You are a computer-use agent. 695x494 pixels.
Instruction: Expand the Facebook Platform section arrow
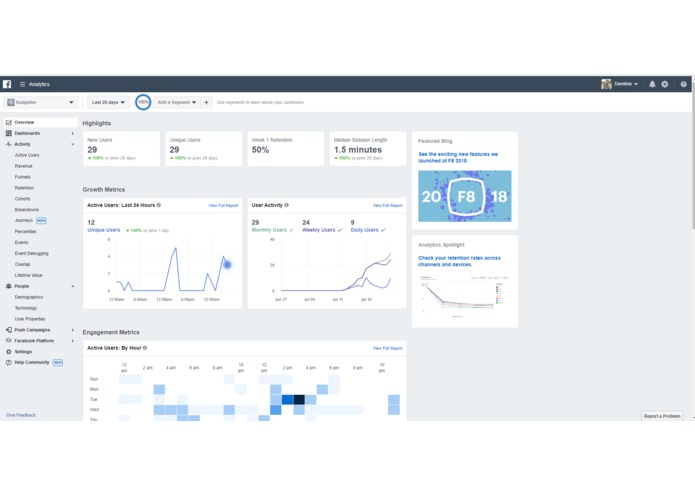pos(73,341)
